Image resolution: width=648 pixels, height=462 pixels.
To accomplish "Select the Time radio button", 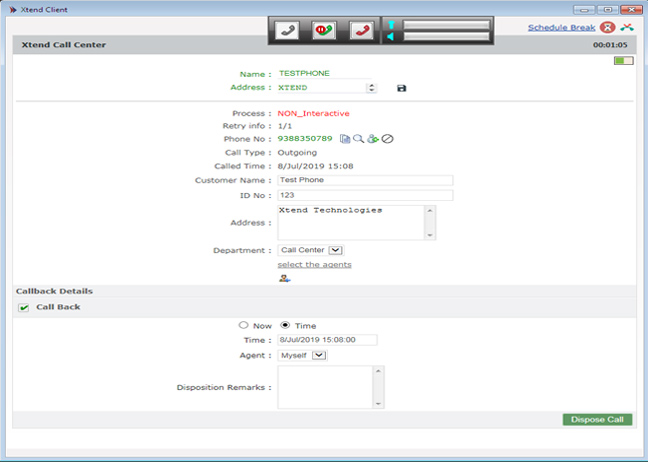I will coord(285,325).
